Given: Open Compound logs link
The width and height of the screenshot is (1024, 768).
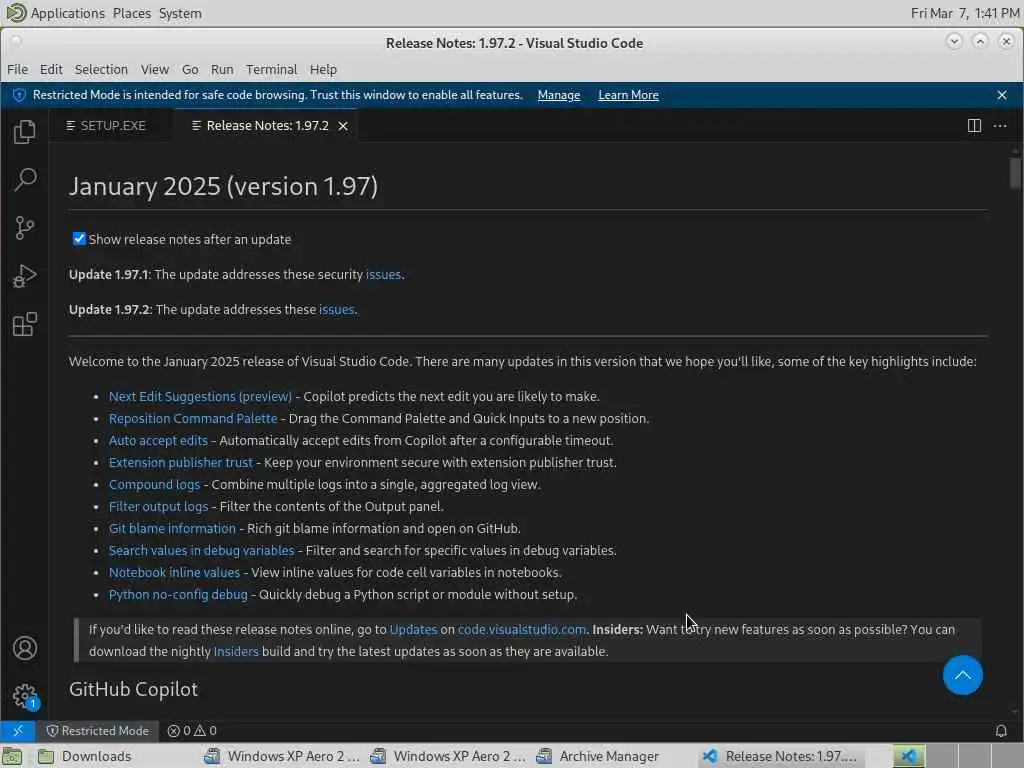Looking at the screenshot, I should click(x=154, y=485).
